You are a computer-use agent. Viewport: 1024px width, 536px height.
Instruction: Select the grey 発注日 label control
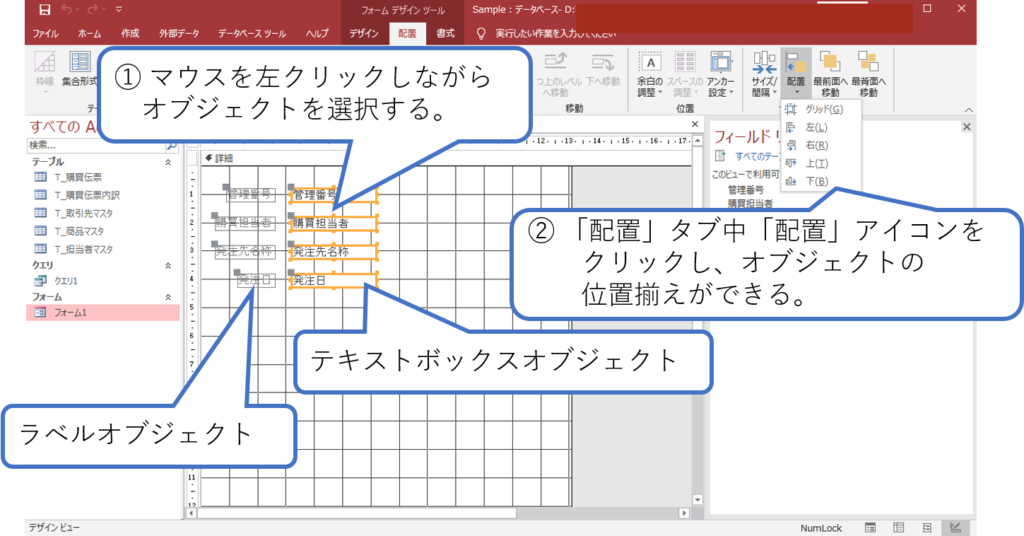point(255,280)
